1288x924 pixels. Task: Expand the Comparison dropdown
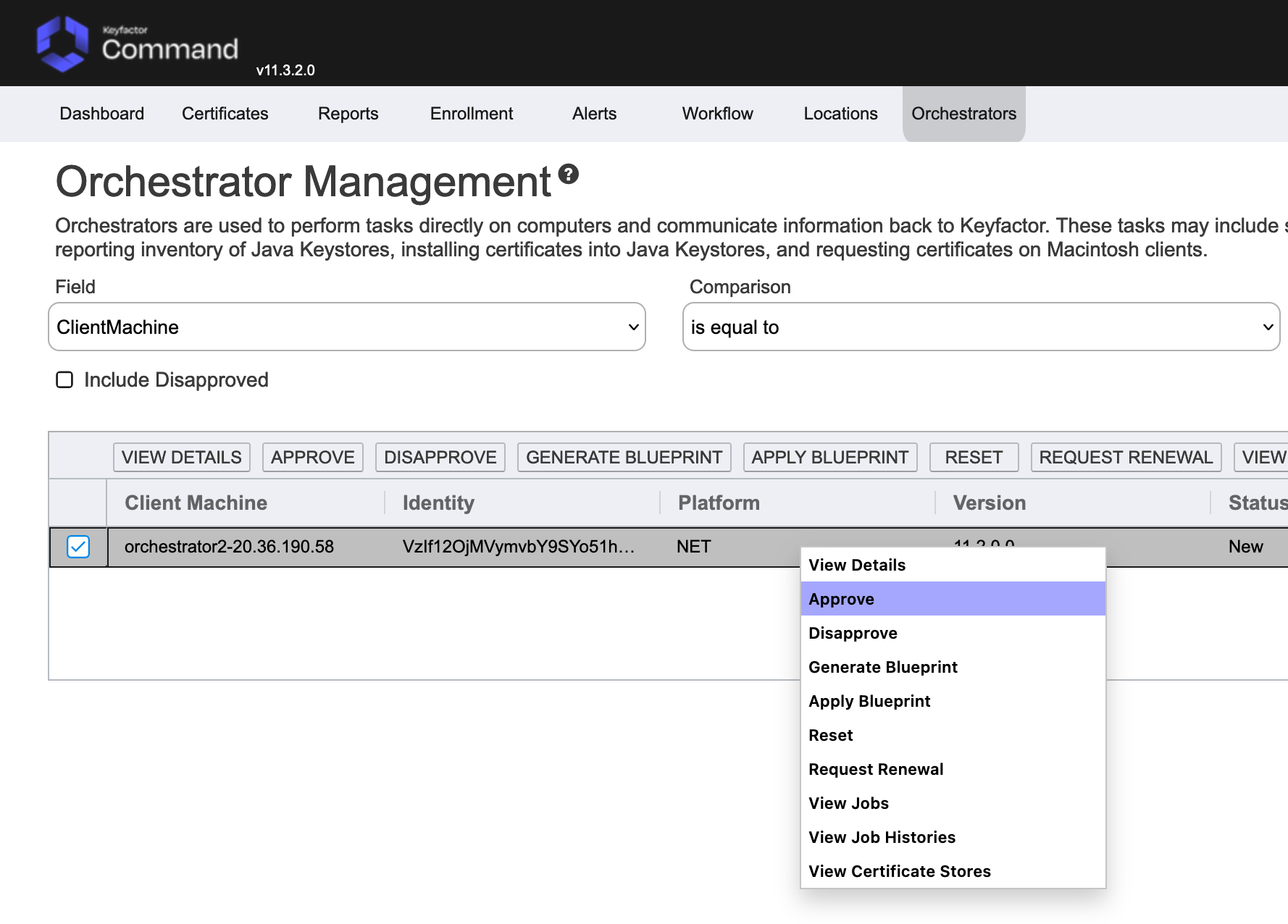pos(981,327)
